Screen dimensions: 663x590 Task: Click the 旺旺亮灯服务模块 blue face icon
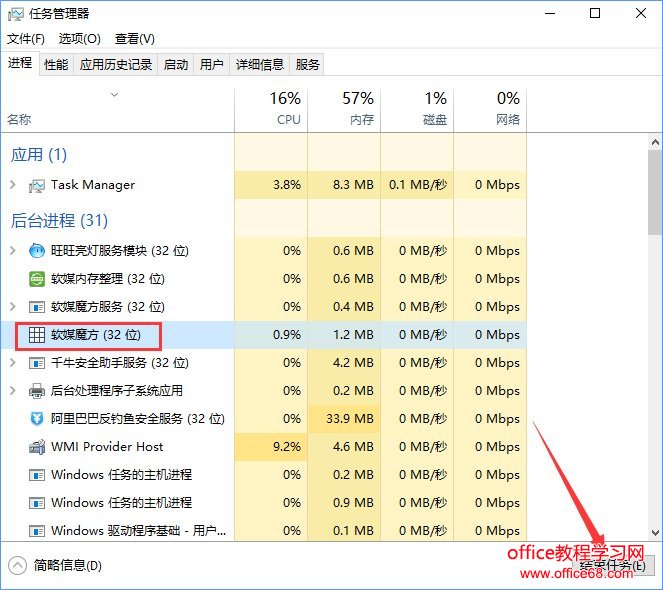37,251
